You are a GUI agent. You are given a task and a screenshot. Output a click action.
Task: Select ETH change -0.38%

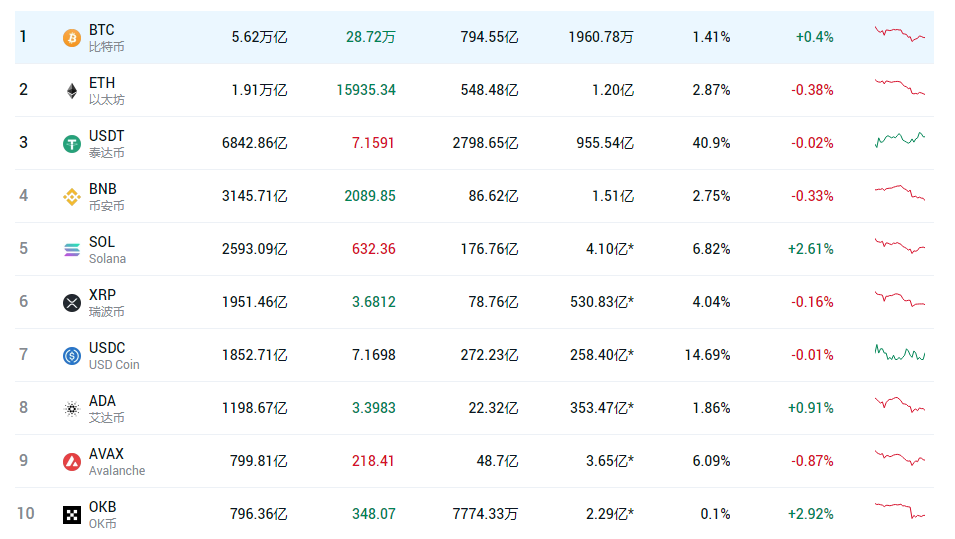tap(812, 90)
